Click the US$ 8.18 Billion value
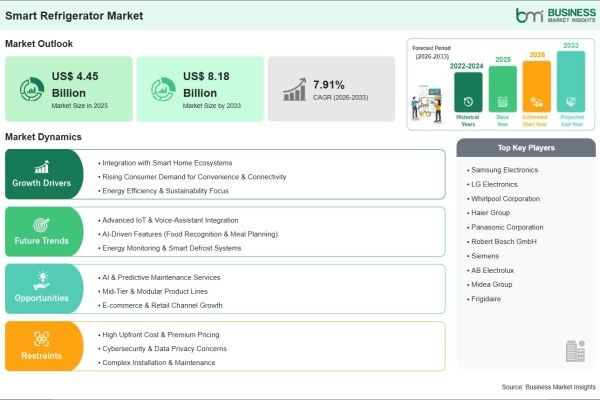 point(206,85)
